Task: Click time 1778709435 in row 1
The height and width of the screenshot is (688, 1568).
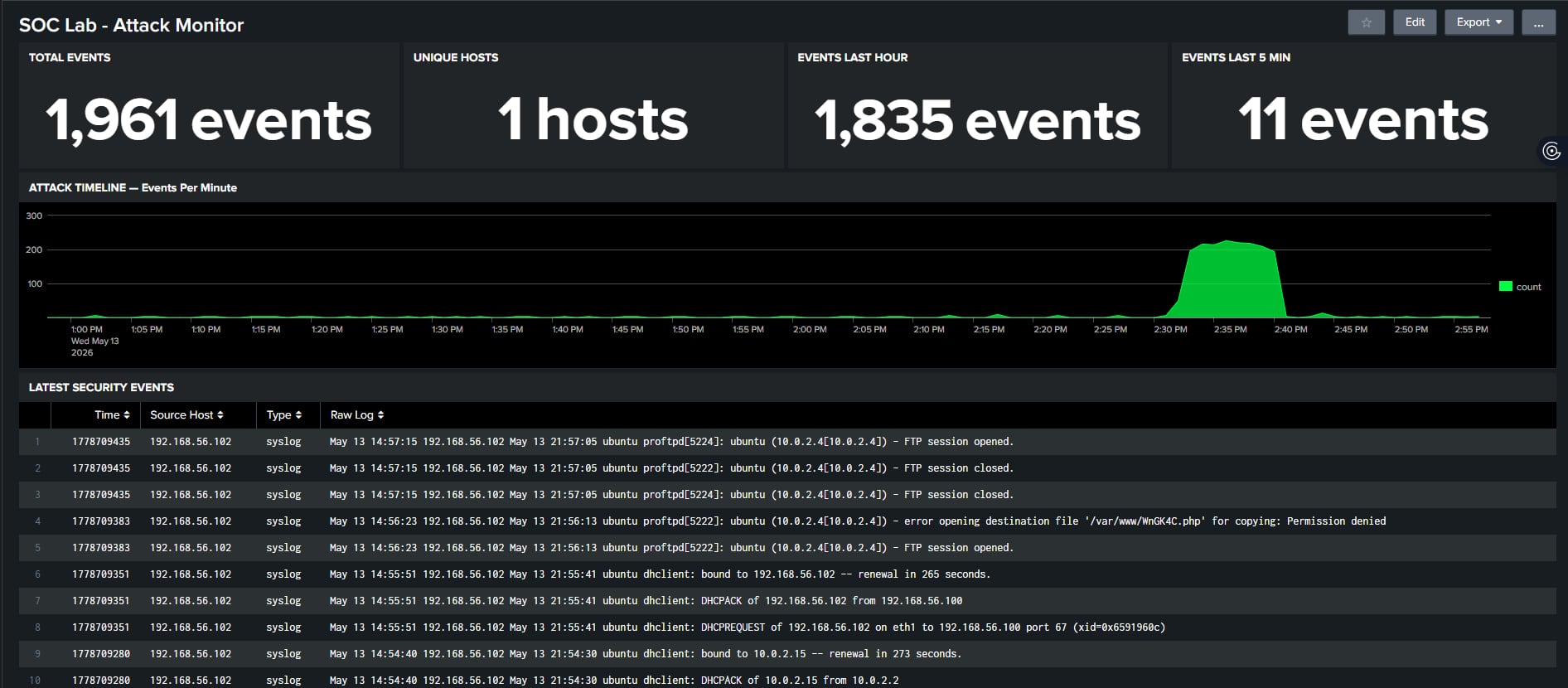Action: pos(101,442)
